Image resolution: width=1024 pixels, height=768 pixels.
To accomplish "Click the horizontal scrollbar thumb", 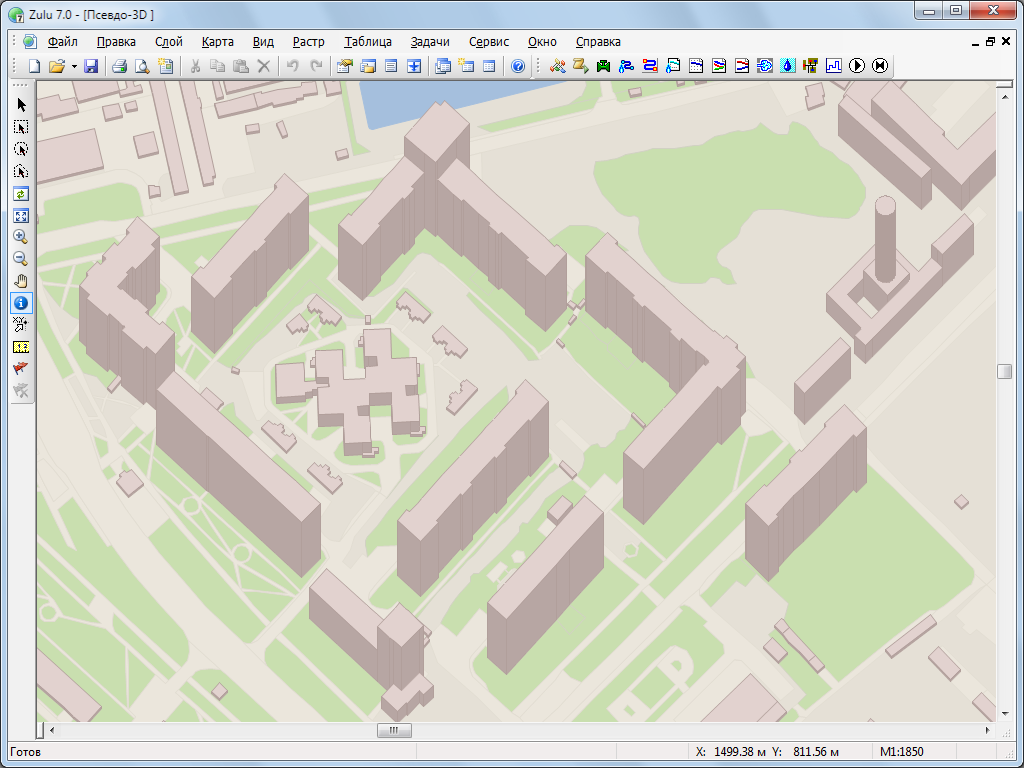I will click(394, 731).
